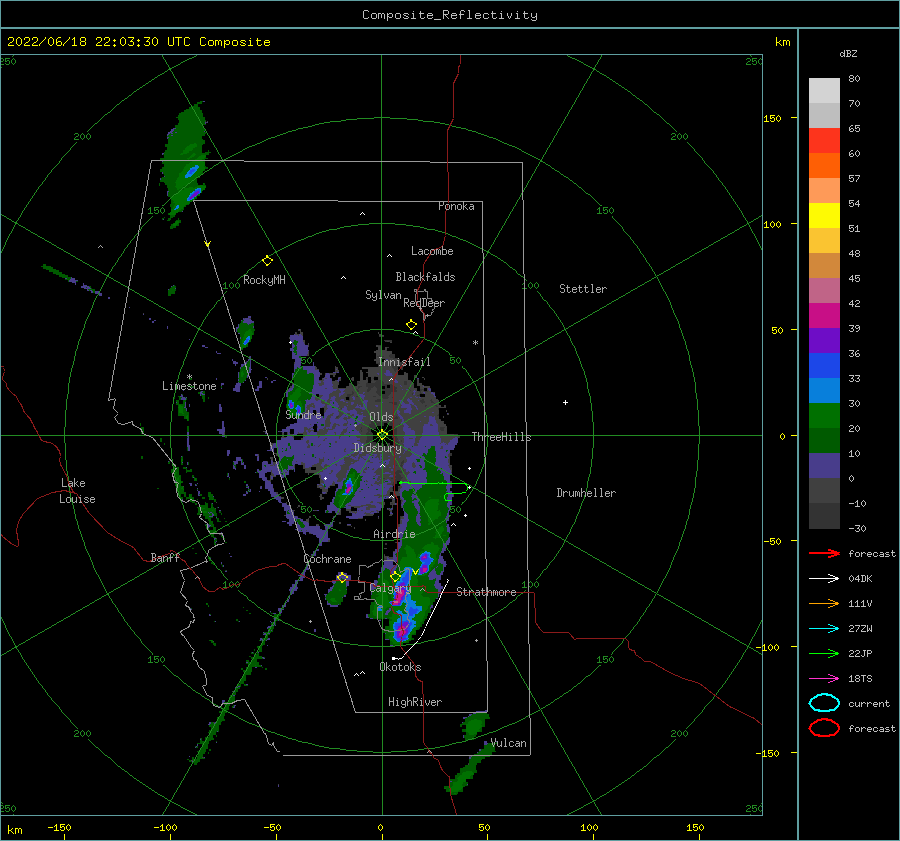Image resolution: width=900 pixels, height=841 pixels.
Task: Pick the darkest gray -30 dBZ swatch
Action: (x=824, y=516)
